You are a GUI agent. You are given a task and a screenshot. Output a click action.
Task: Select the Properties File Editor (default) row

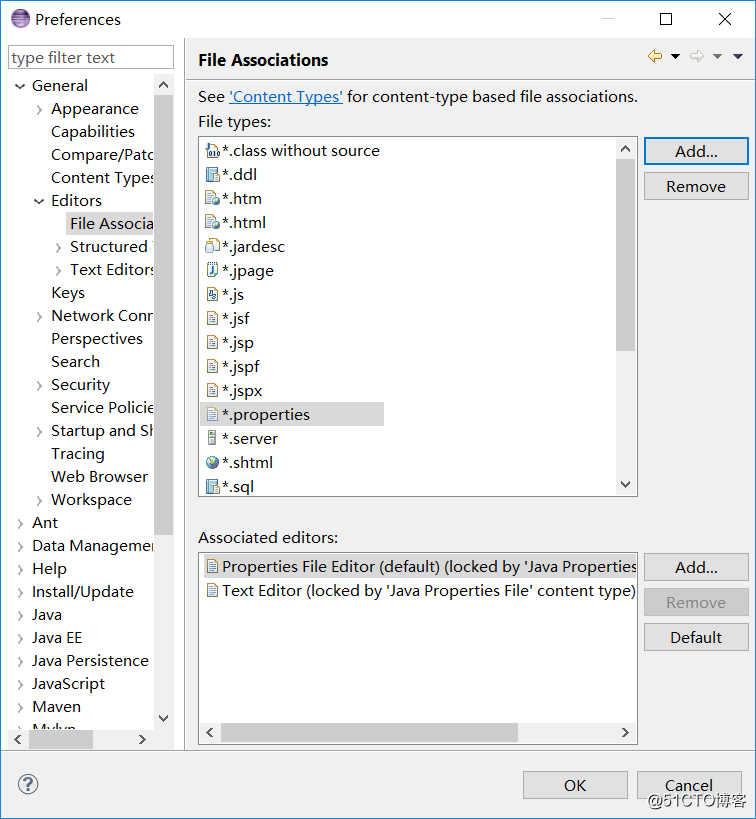[421, 566]
